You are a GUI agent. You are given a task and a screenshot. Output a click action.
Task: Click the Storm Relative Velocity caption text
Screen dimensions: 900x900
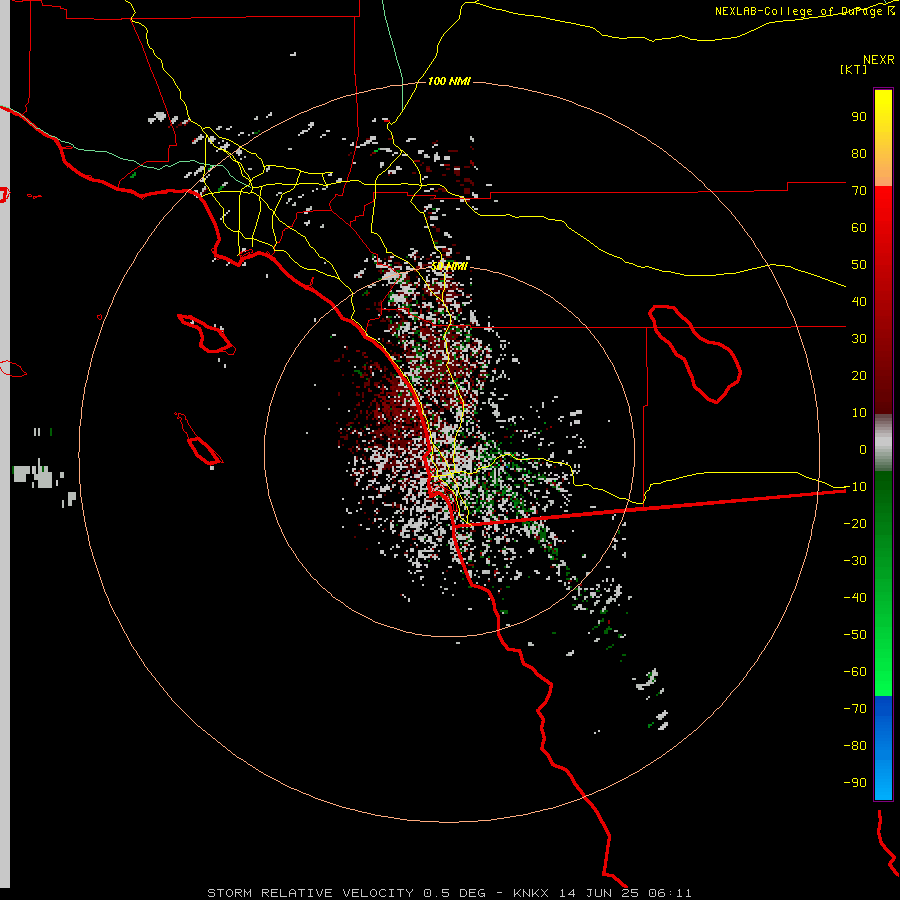click(449, 893)
